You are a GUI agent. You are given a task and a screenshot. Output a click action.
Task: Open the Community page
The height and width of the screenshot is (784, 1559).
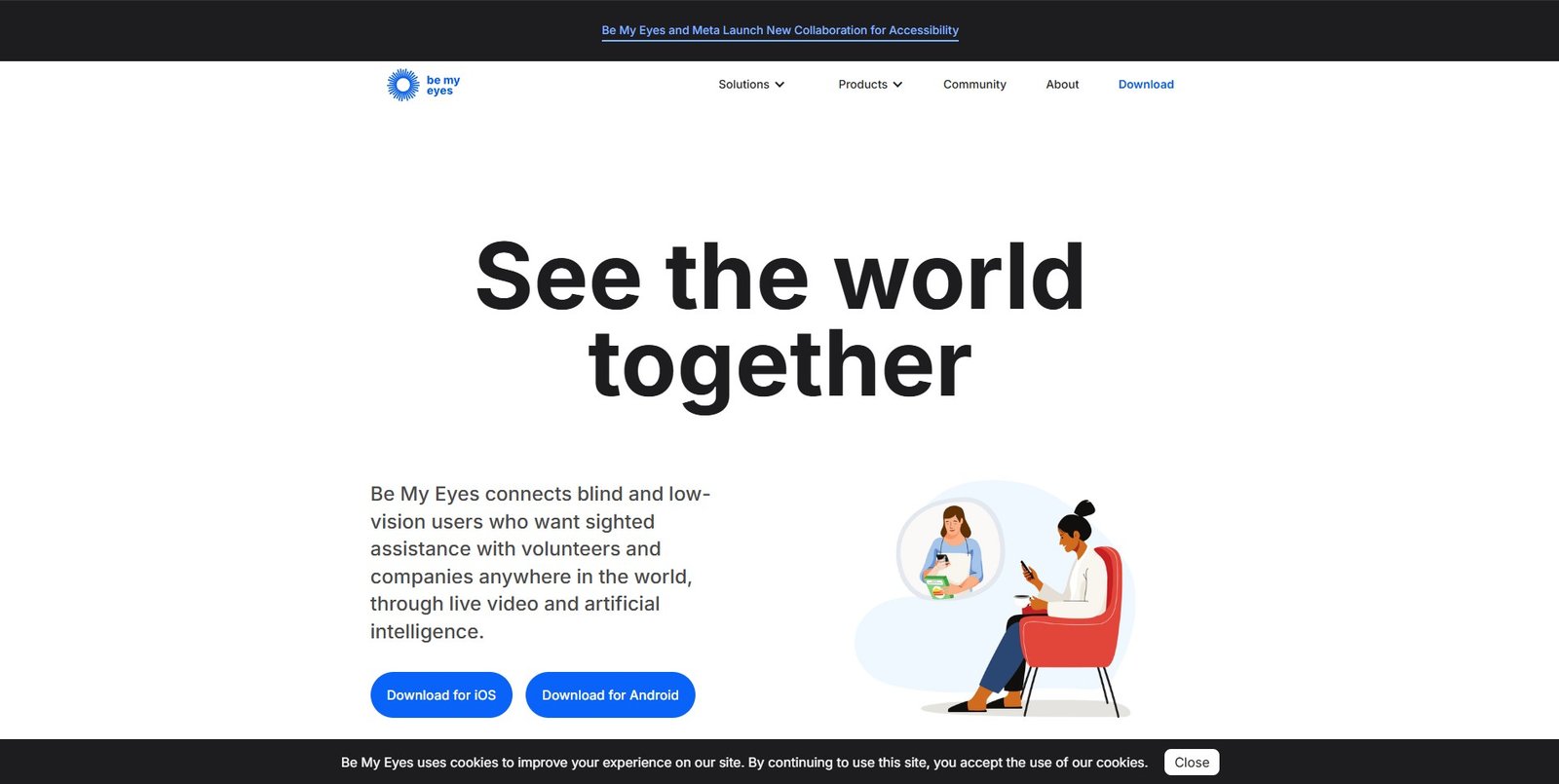pos(974,85)
